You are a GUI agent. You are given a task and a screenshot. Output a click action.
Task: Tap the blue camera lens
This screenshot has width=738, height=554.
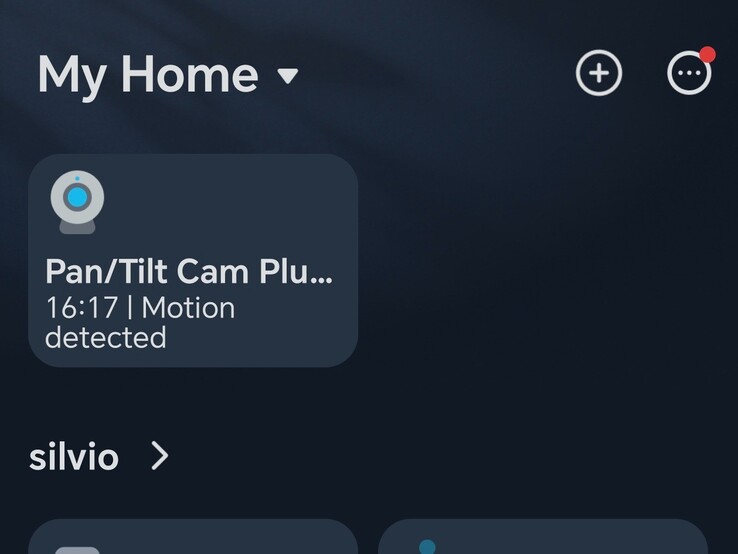(77, 197)
